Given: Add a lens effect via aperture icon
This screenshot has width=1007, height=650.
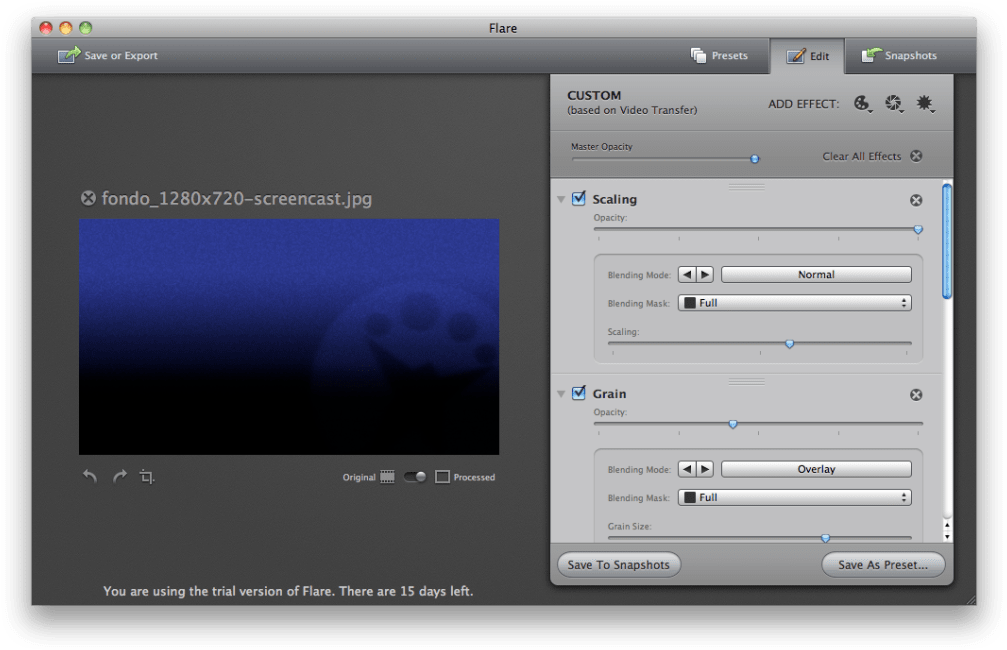Looking at the screenshot, I should coord(893,103).
